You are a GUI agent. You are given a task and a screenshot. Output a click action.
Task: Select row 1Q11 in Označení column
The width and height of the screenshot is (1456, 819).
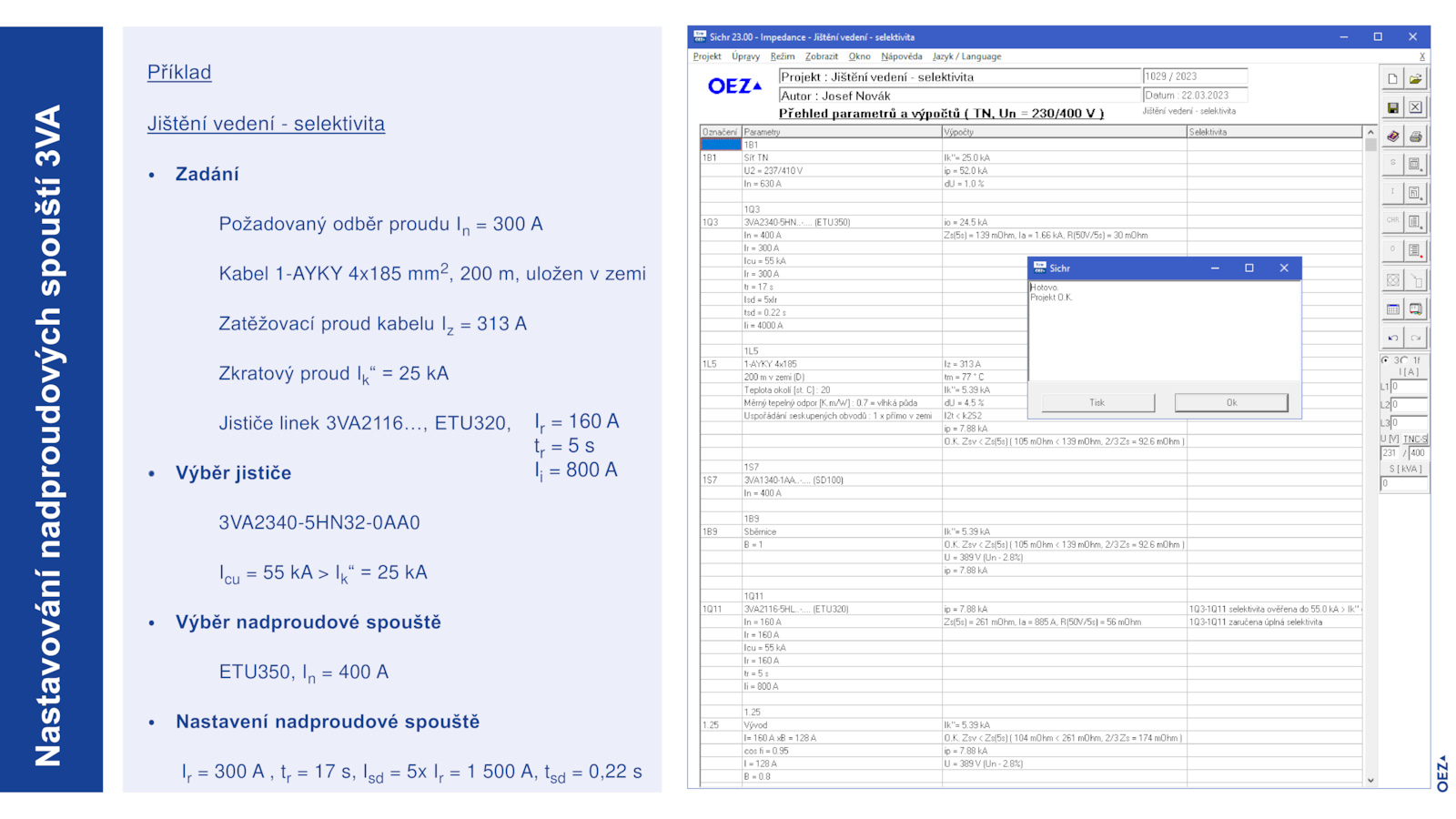pyautogui.click(x=720, y=610)
